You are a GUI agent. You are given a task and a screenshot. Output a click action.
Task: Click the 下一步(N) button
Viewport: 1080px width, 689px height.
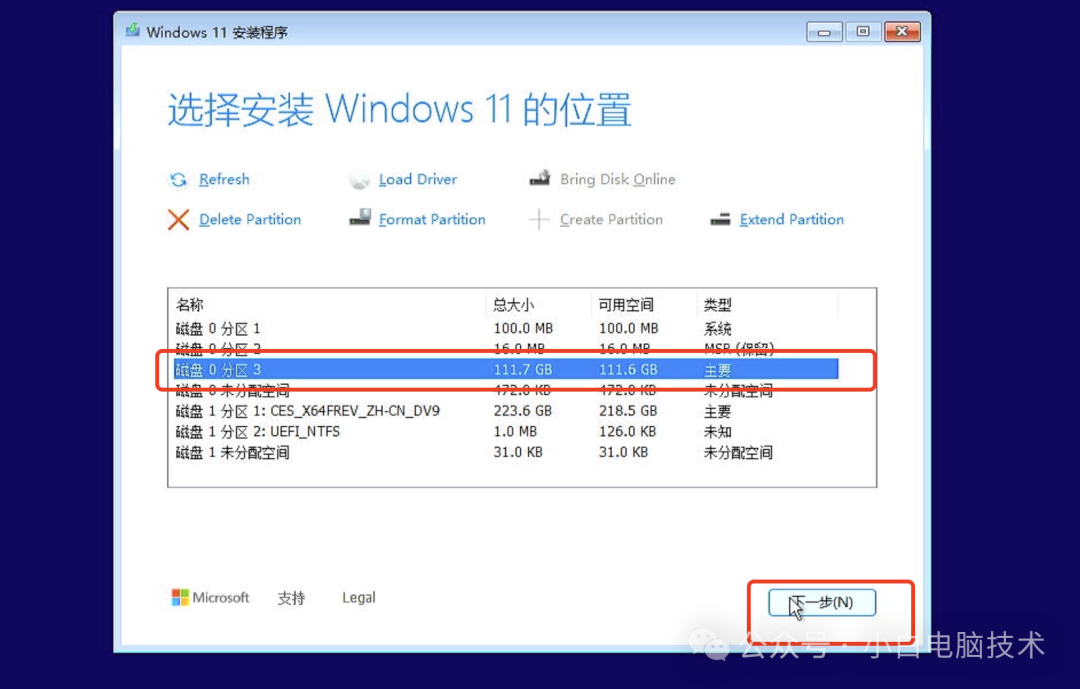click(x=822, y=602)
